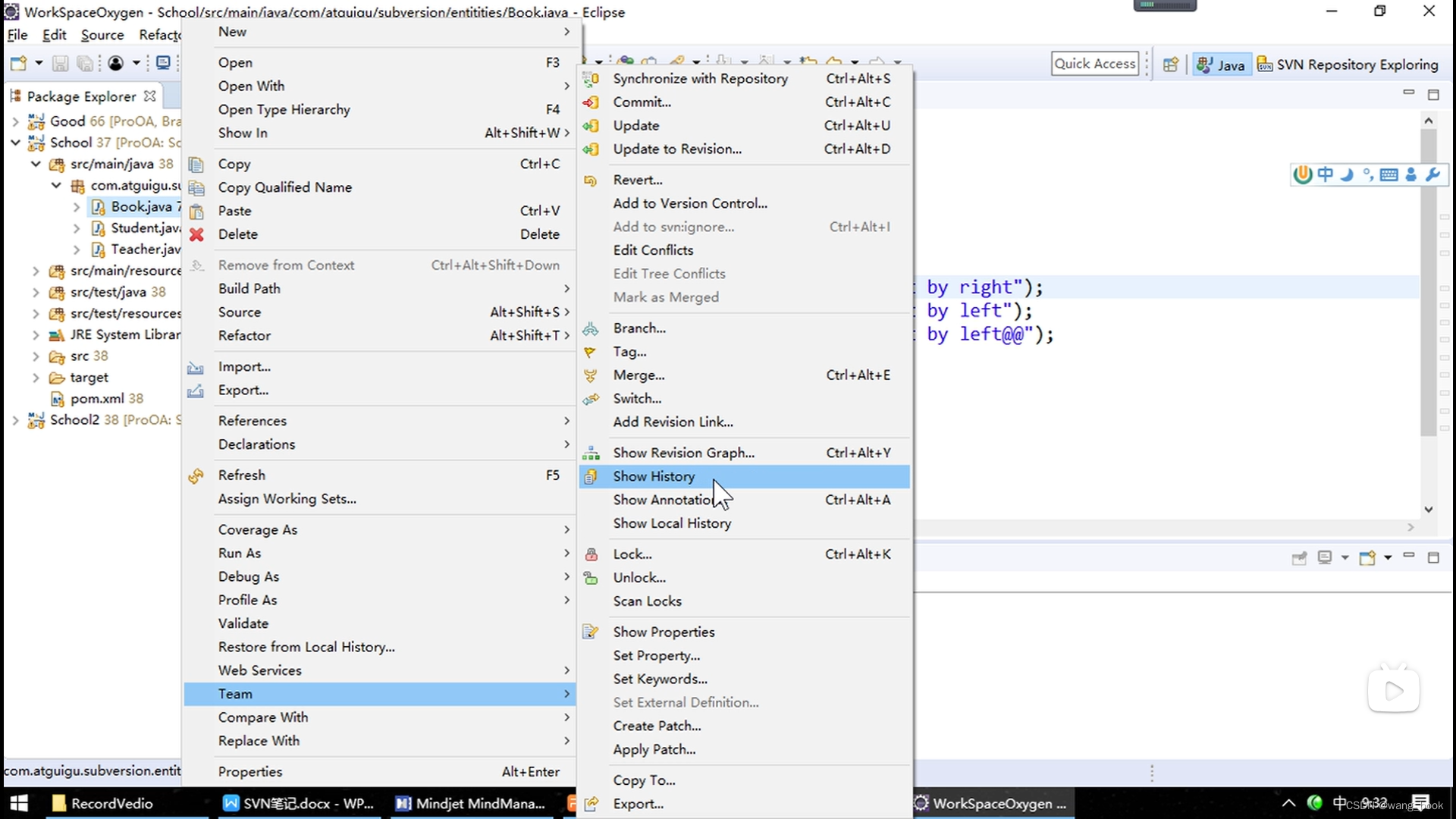The image size is (1456, 819).
Task: Select pom.xml in Package Explorer
Action: click(x=97, y=399)
